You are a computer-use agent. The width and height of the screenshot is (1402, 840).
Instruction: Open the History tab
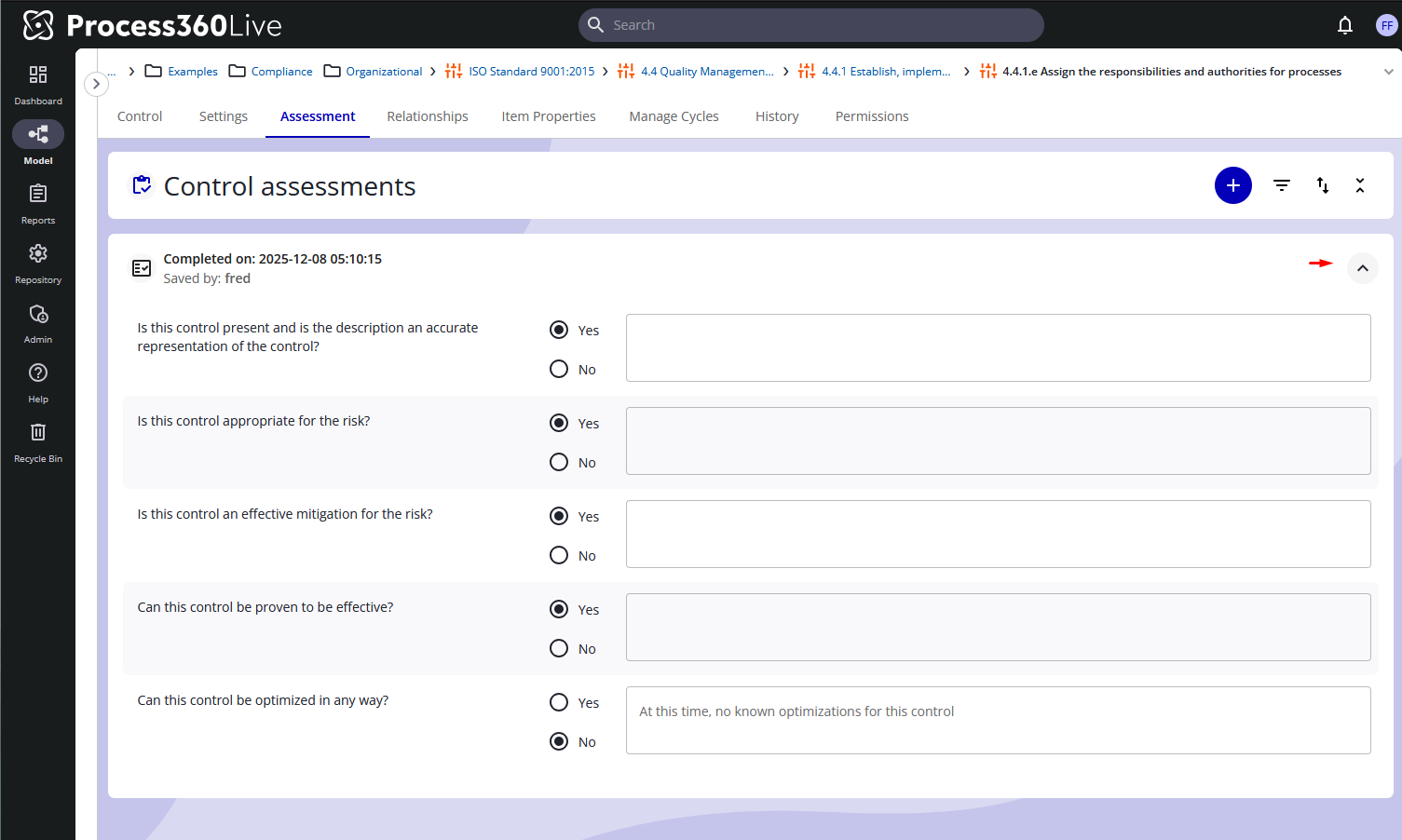point(777,116)
